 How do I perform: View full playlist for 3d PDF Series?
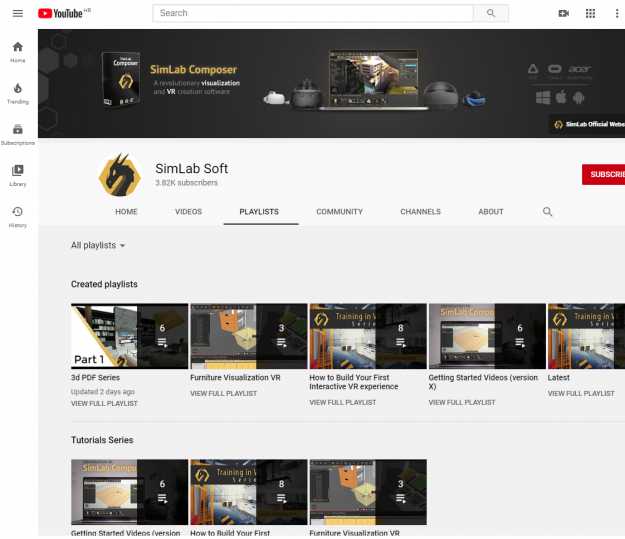pos(104,403)
